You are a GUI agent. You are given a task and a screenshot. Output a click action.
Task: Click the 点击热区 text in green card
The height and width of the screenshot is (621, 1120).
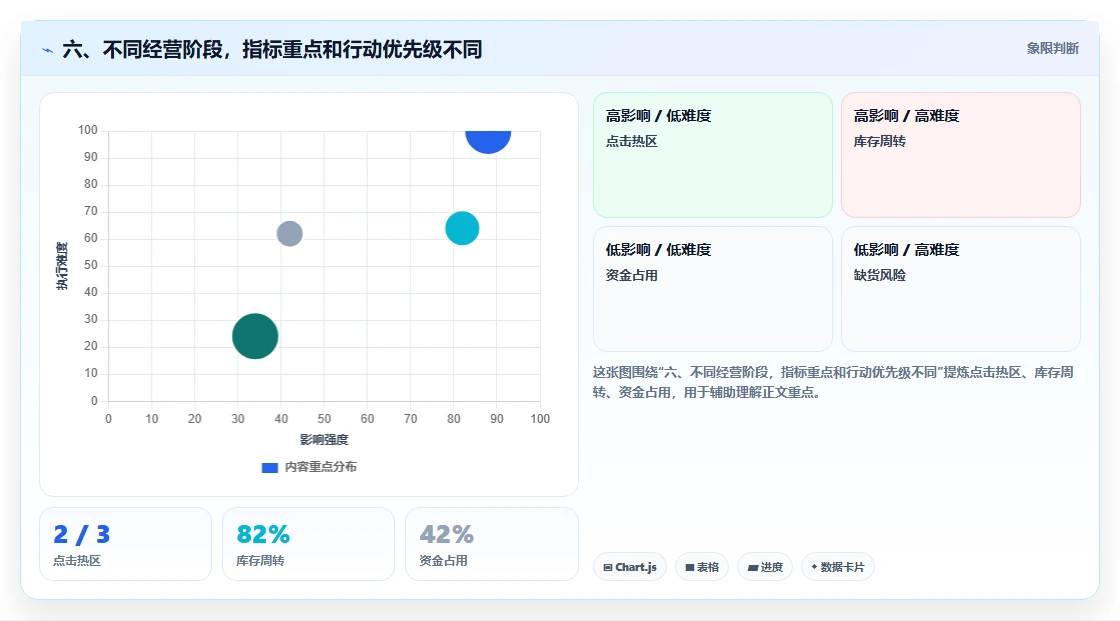pos(631,141)
